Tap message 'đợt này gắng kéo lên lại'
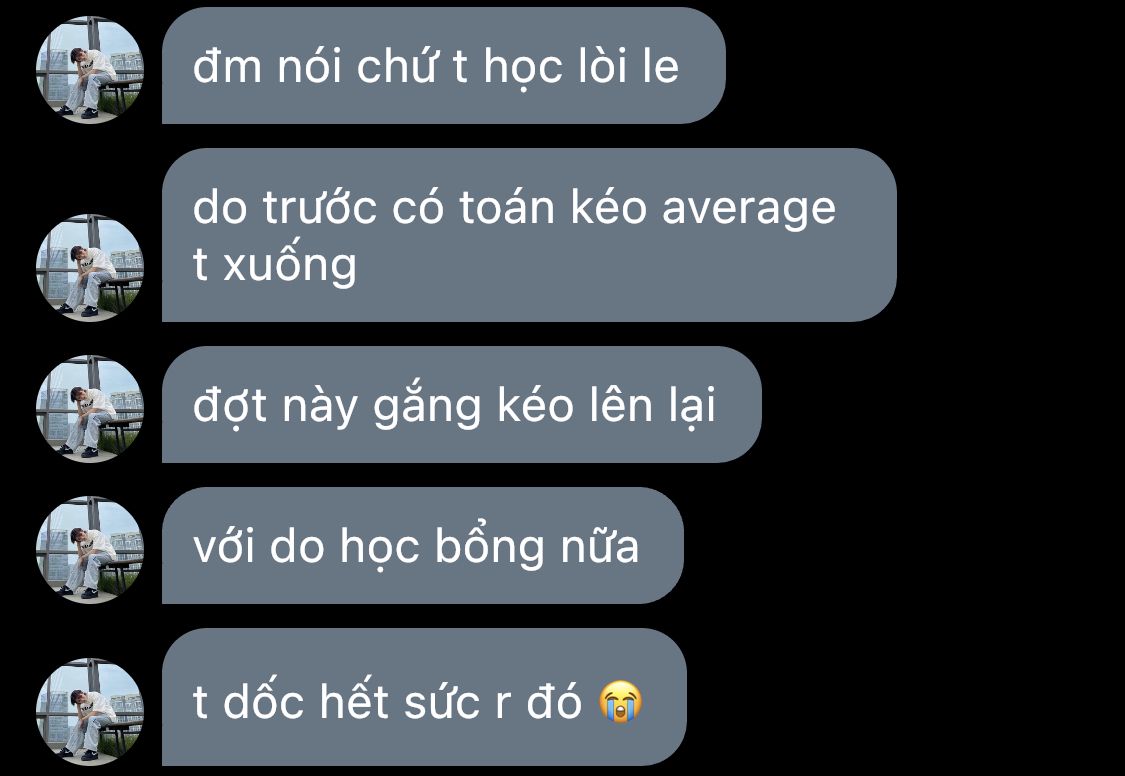 click(x=461, y=404)
